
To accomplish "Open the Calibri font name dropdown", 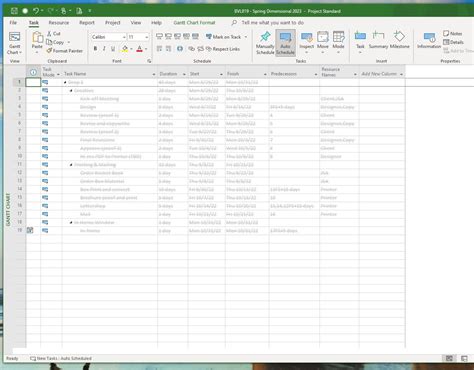I will tap(124, 37).
